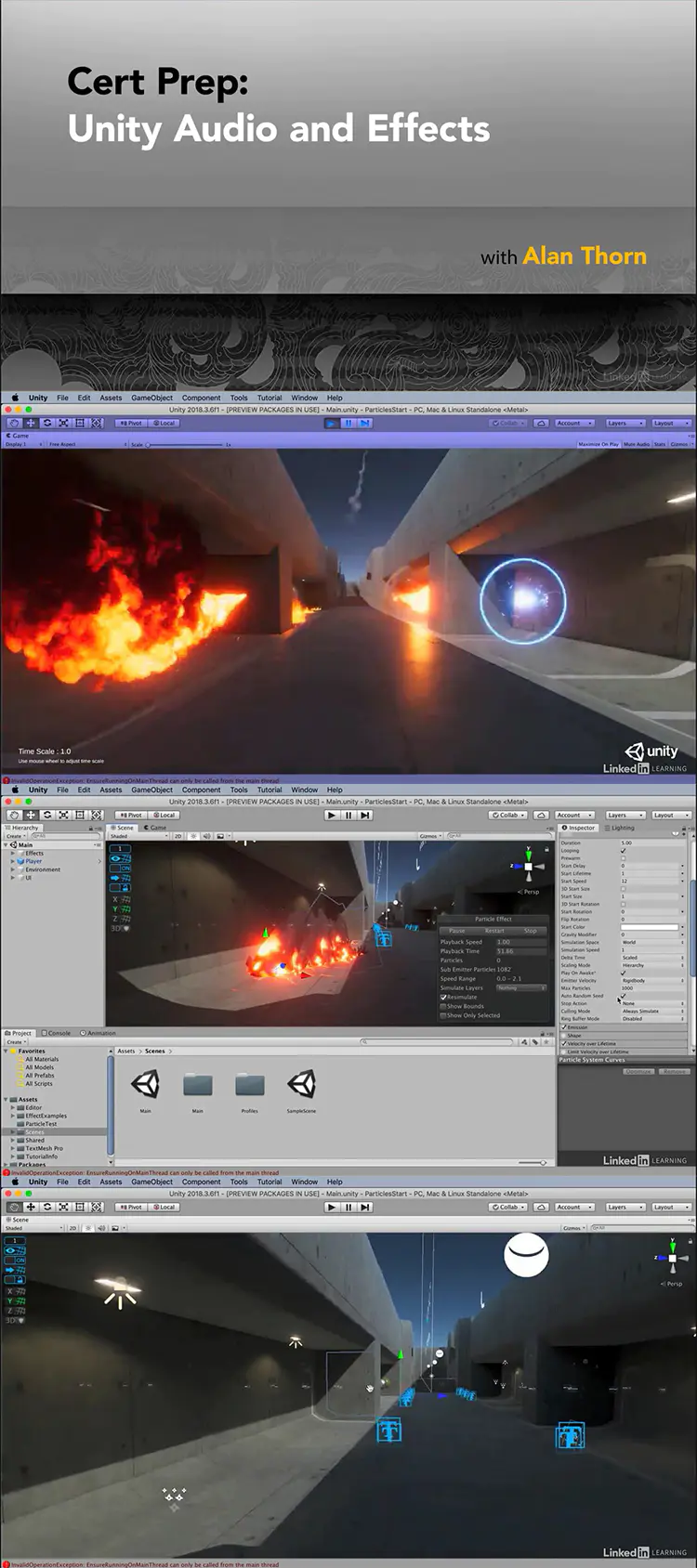Screen dimensions: 697x1568
Task: Open the cloud Services icon beside Collab in Inspector window
Action: coord(541,815)
